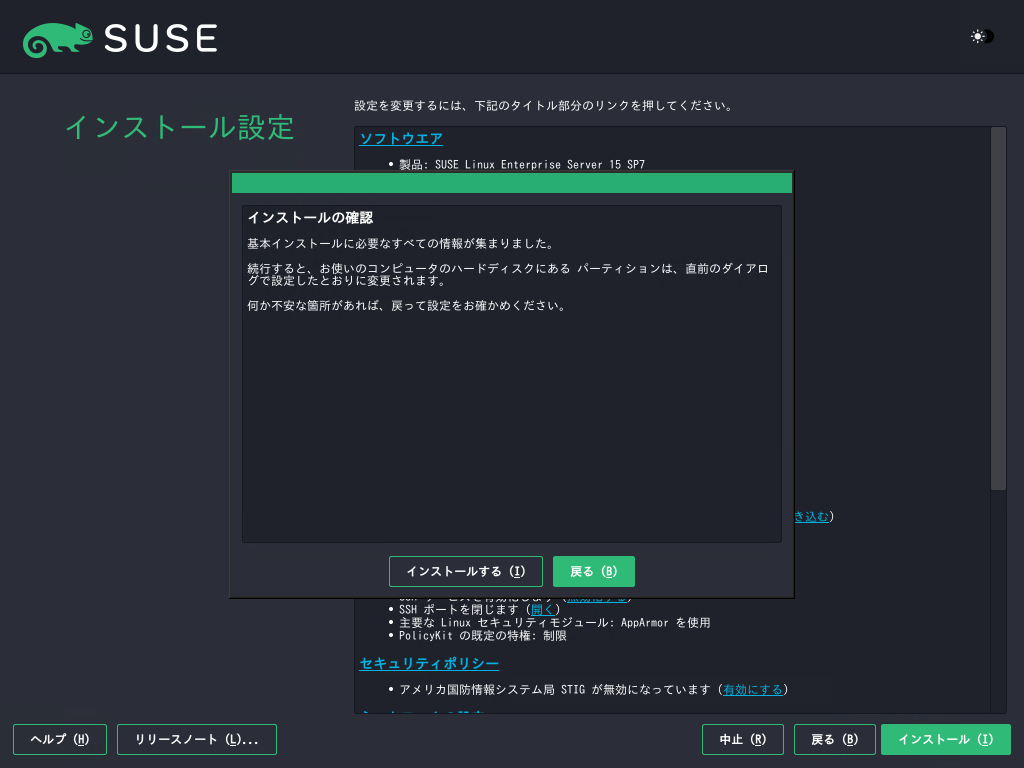Viewport: 1024px width, 768px height.
Task: Click 戻る (B) in the bottom bar
Action: coord(834,739)
